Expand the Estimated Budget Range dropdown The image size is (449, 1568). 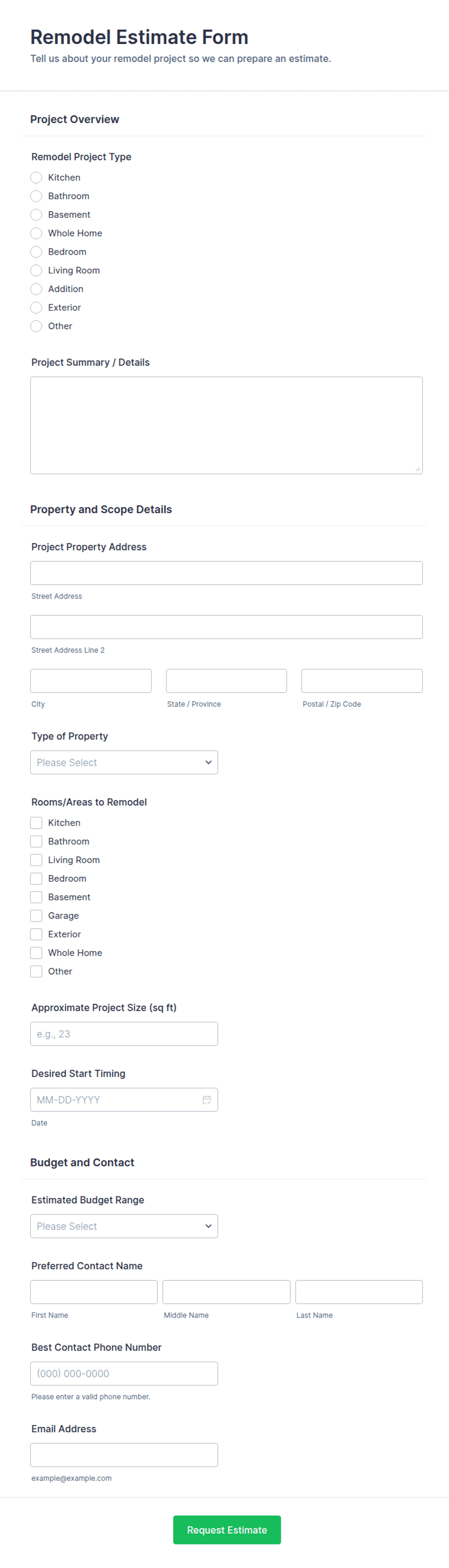[x=124, y=1226]
